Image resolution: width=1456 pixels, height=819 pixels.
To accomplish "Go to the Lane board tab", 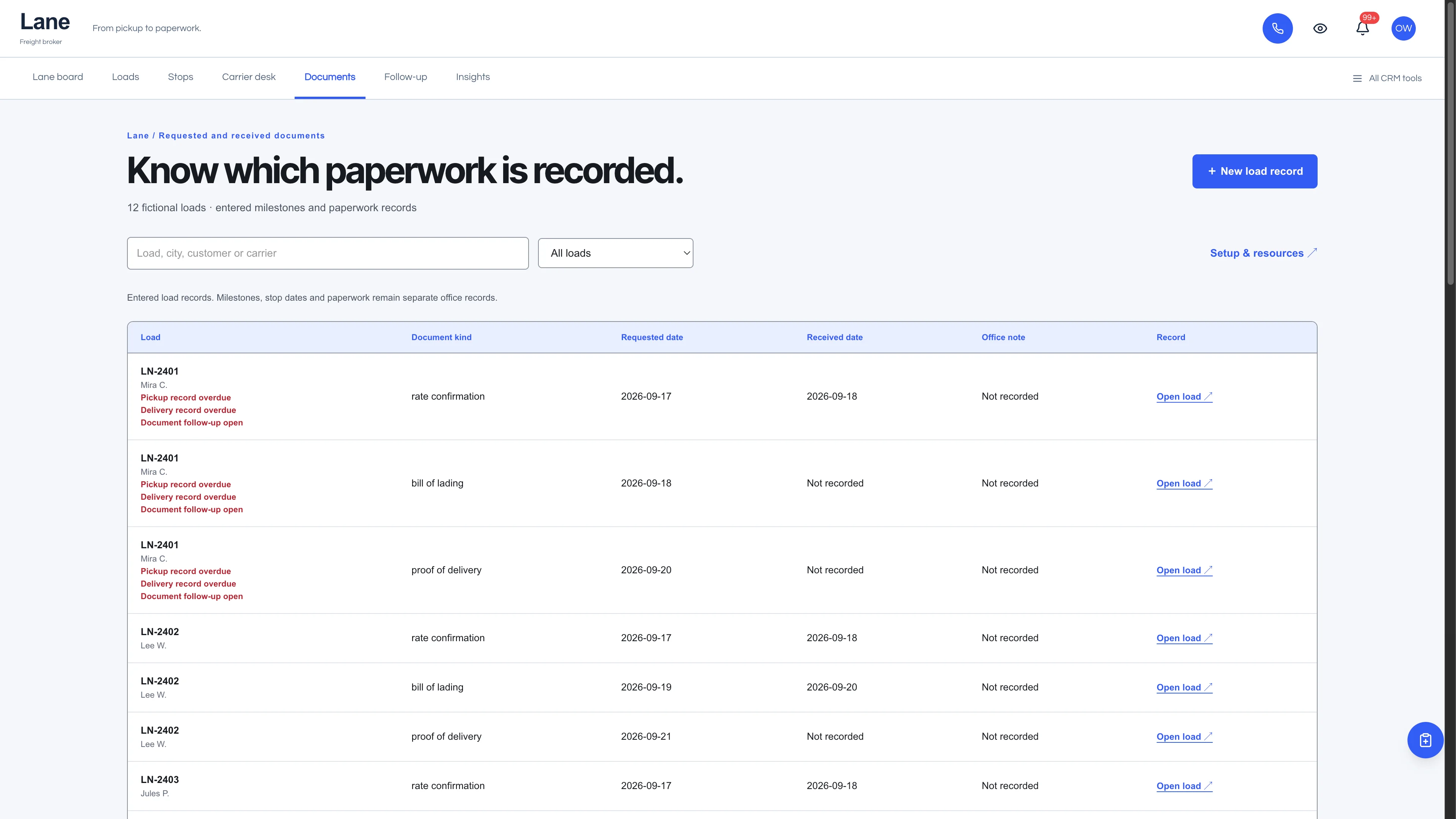I will [58, 77].
